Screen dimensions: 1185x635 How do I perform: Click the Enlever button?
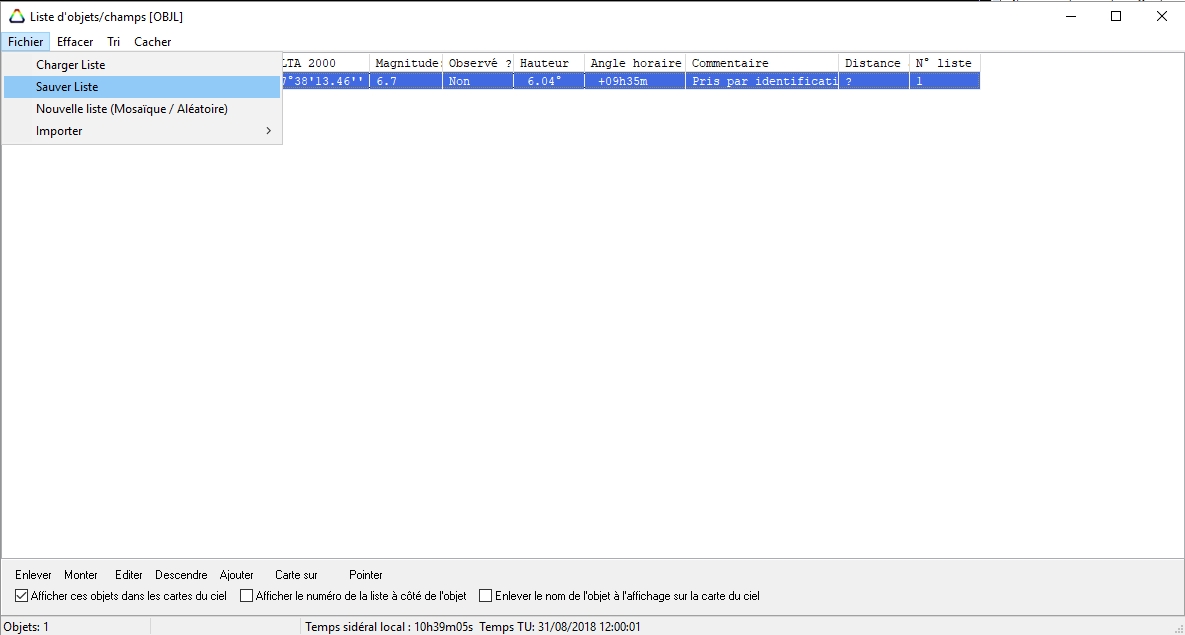coord(33,575)
